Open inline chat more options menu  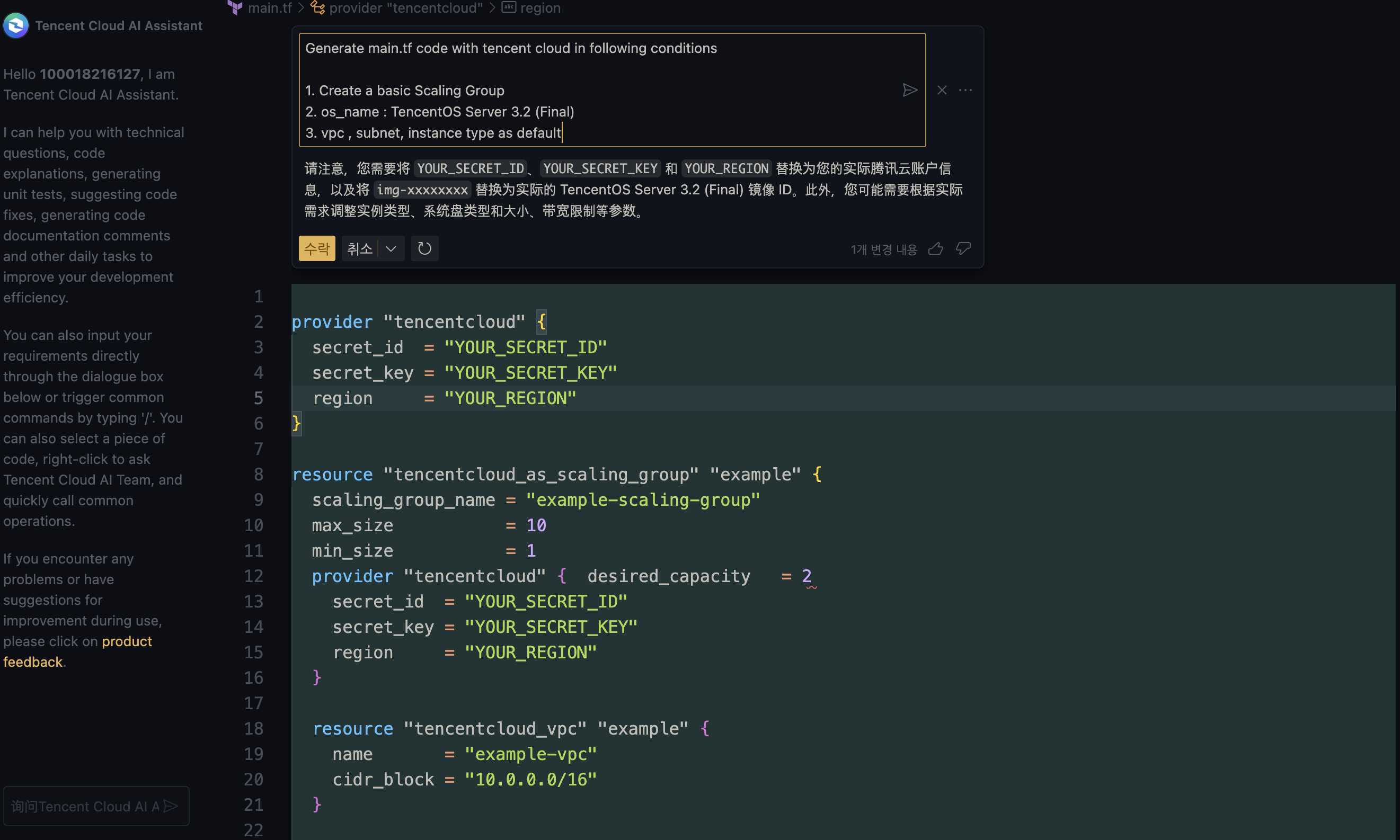tap(965, 91)
